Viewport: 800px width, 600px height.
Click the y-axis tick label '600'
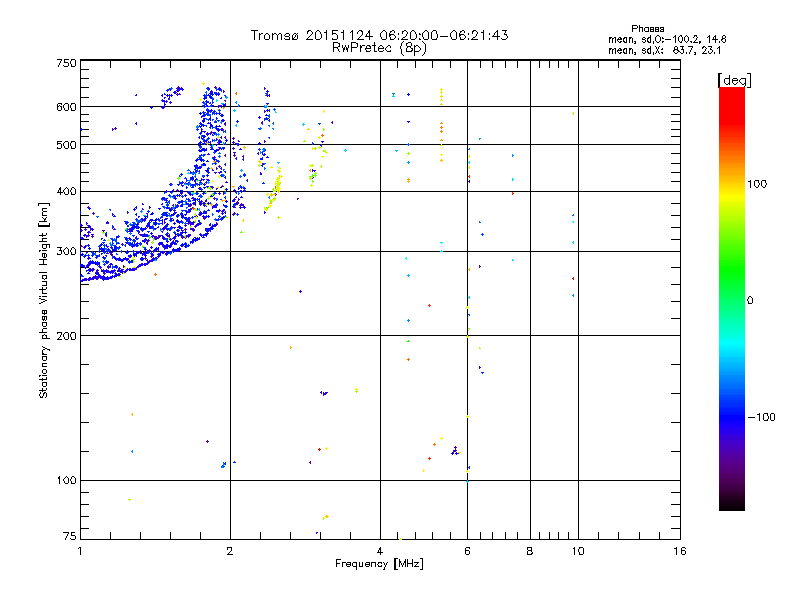coord(66,107)
